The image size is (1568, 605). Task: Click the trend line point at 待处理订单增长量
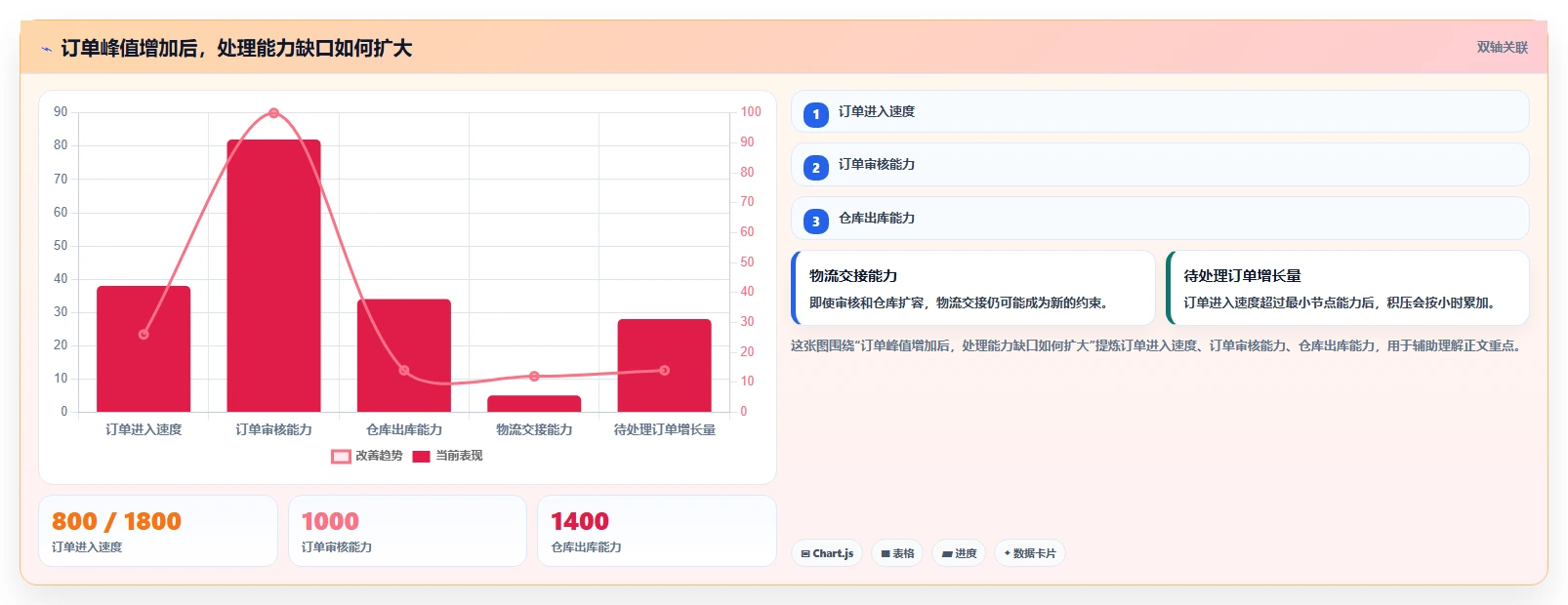(x=665, y=370)
